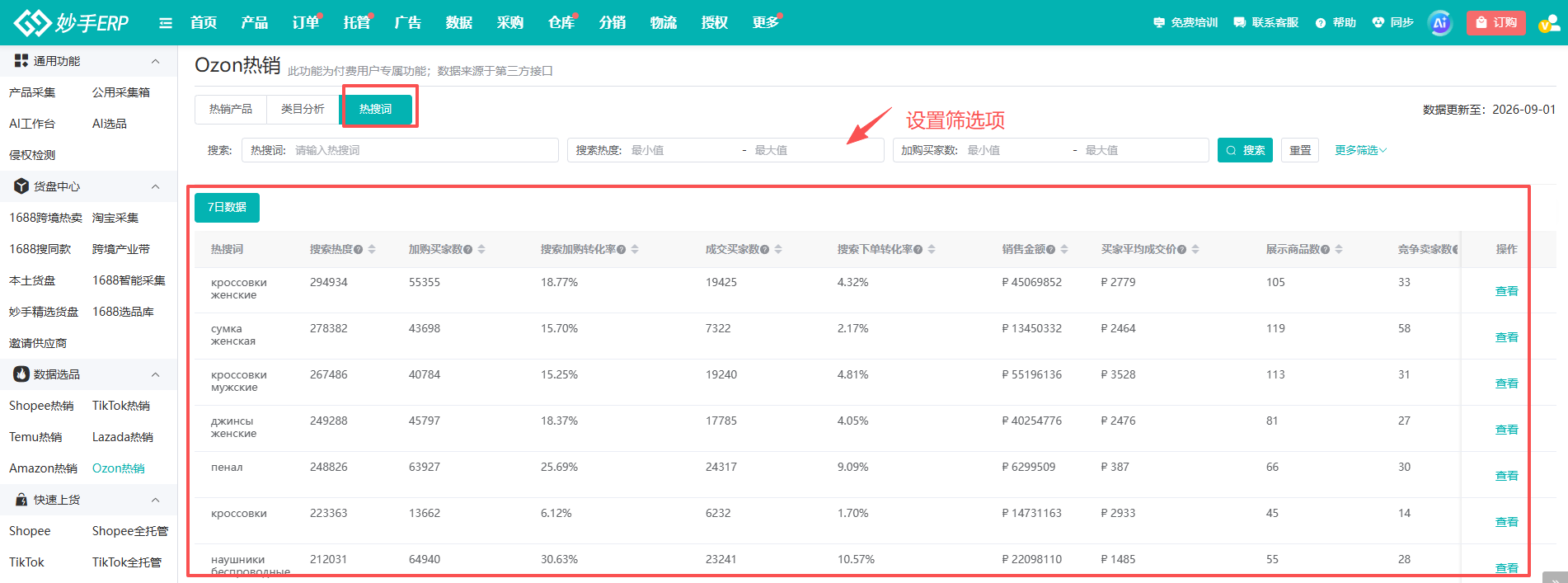Sort by 加购买家数 column arrows
Viewport: 1568px width, 583px height.
click(x=481, y=249)
